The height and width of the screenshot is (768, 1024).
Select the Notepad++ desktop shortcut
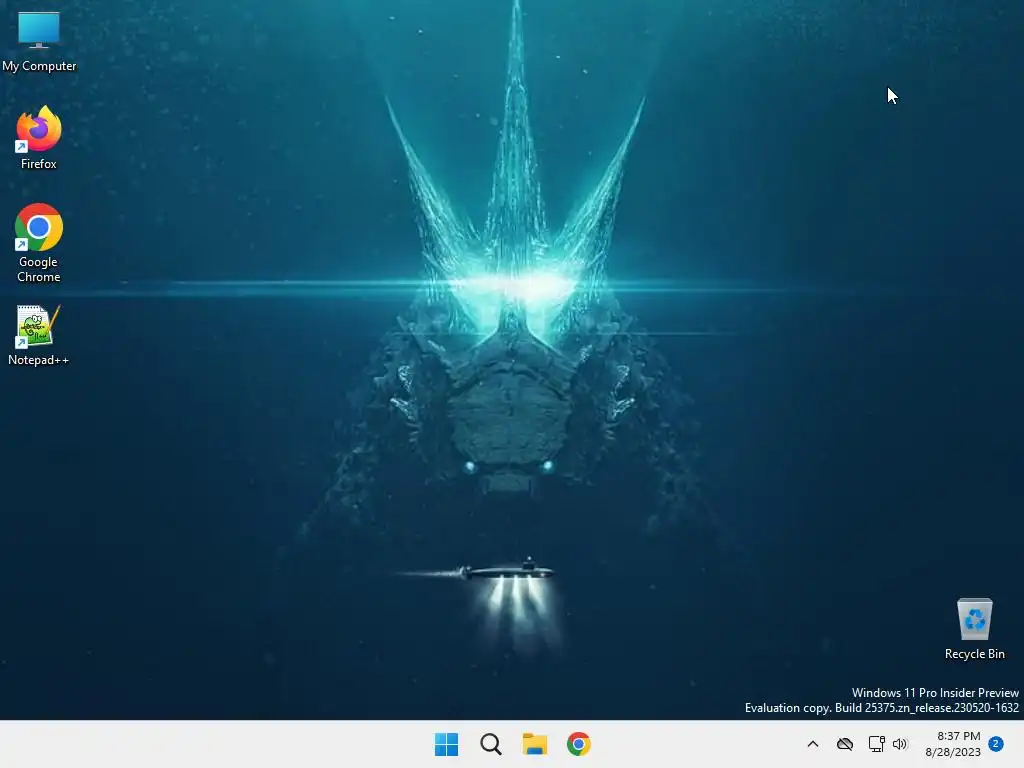[x=39, y=335]
